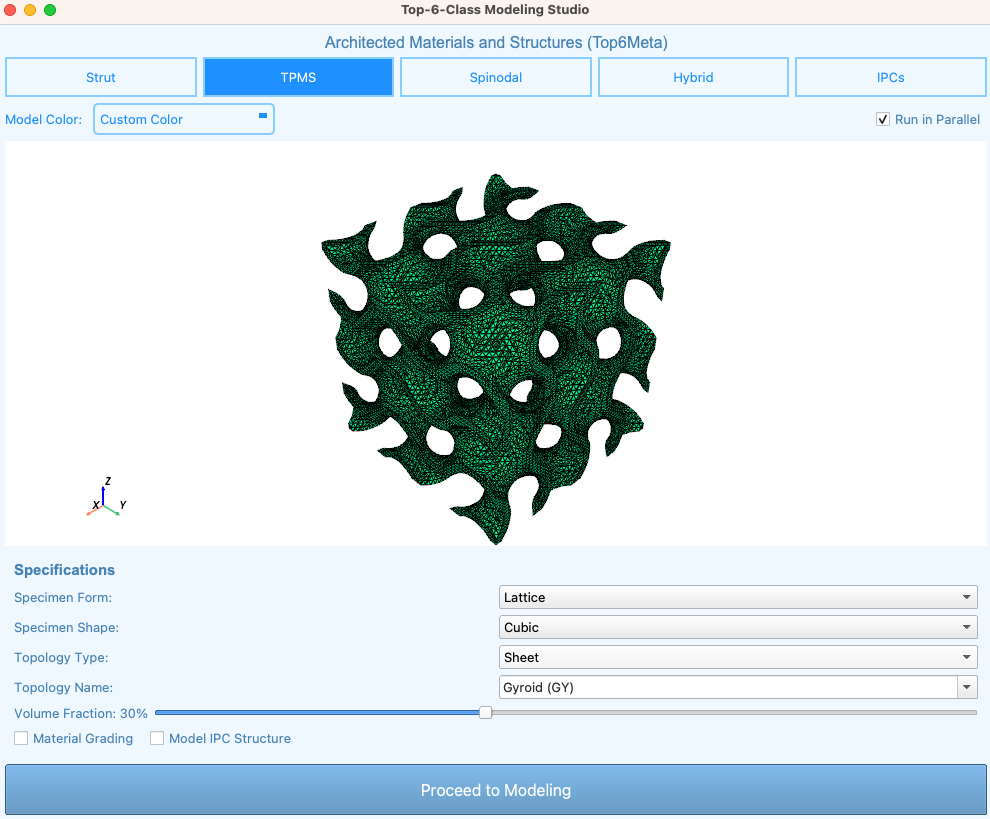This screenshot has height=819, width=990.
Task: Click the Volume Fraction: 30% label
Action: coord(81,714)
